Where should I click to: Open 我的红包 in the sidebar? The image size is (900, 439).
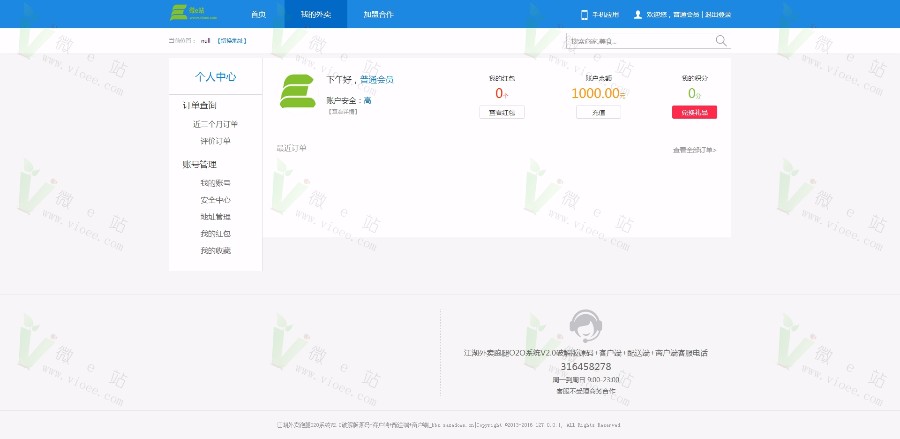point(215,234)
